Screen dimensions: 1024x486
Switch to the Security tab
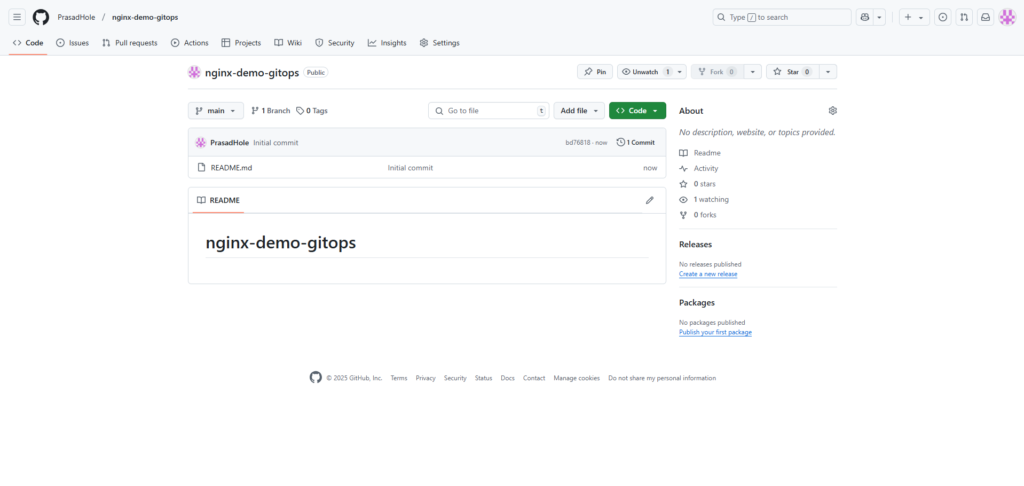click(334, 43)
